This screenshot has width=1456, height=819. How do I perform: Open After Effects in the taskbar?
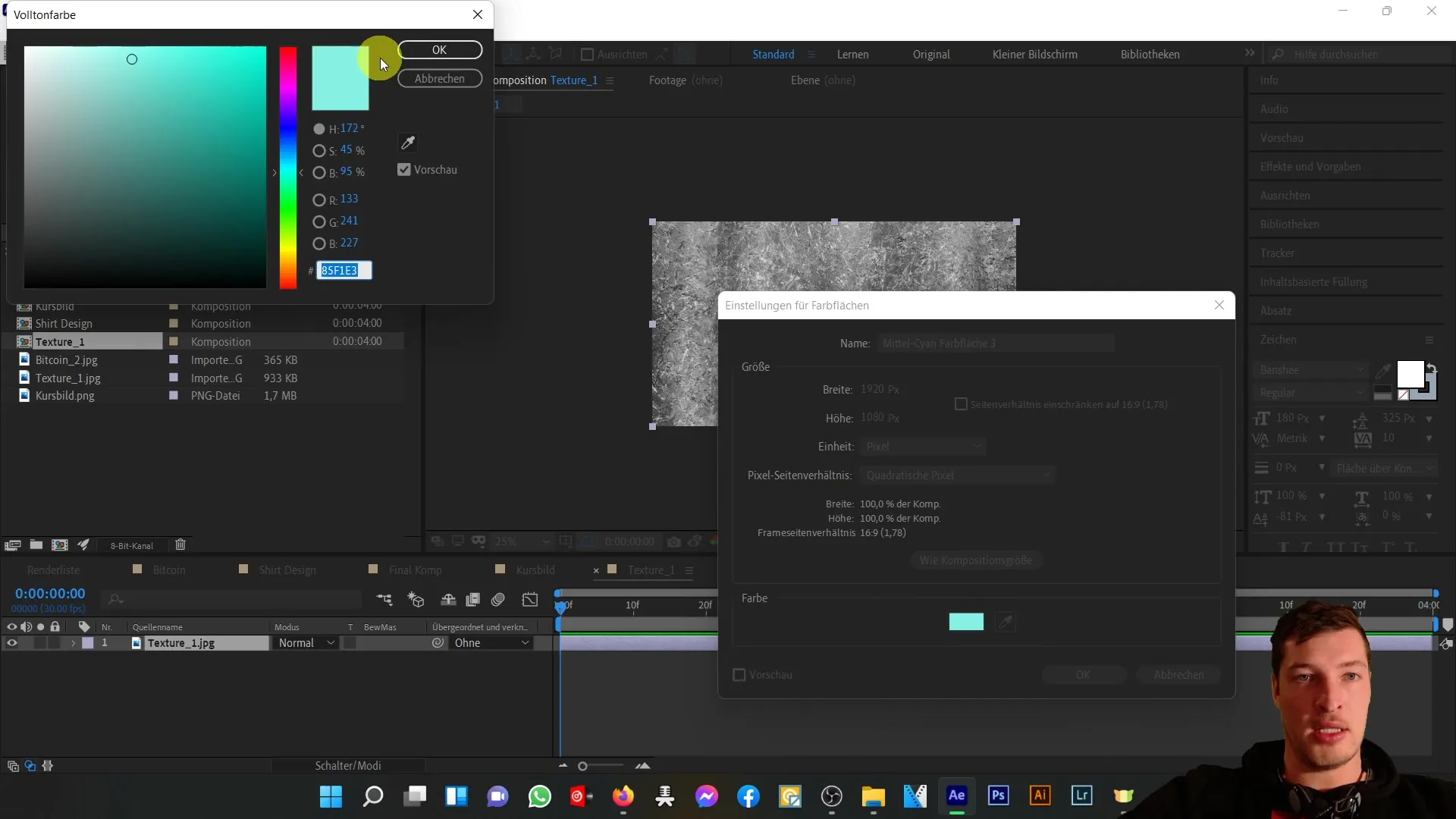(x=956, y=795)
